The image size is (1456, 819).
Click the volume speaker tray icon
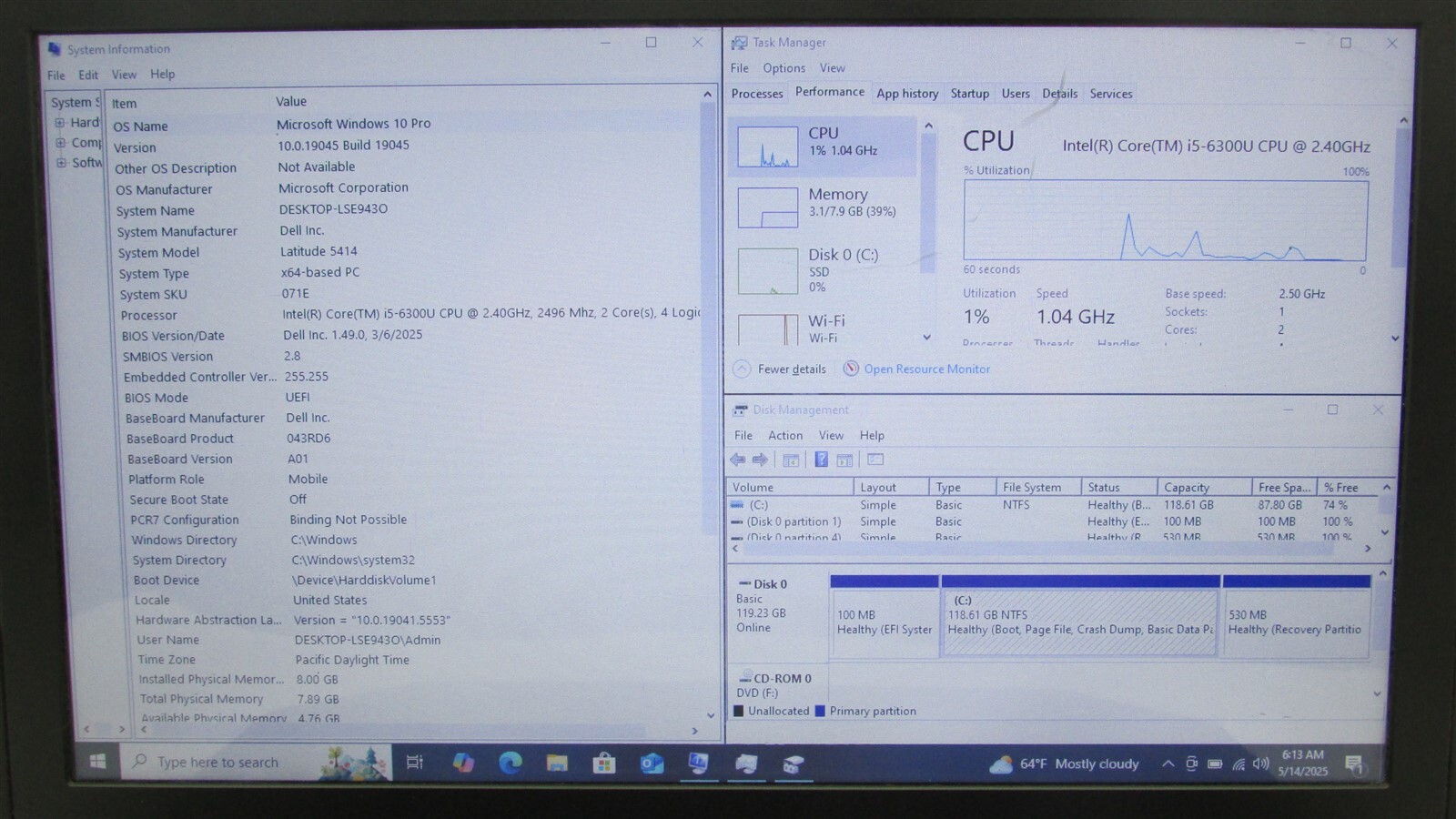(1260, 764)
